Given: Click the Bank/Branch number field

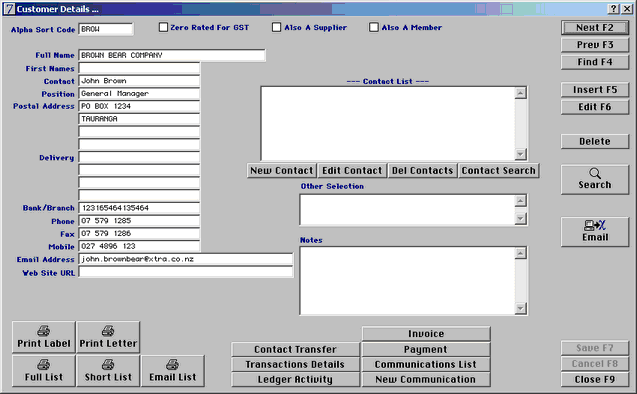Looking at the screenshot, I should (139, 208).
